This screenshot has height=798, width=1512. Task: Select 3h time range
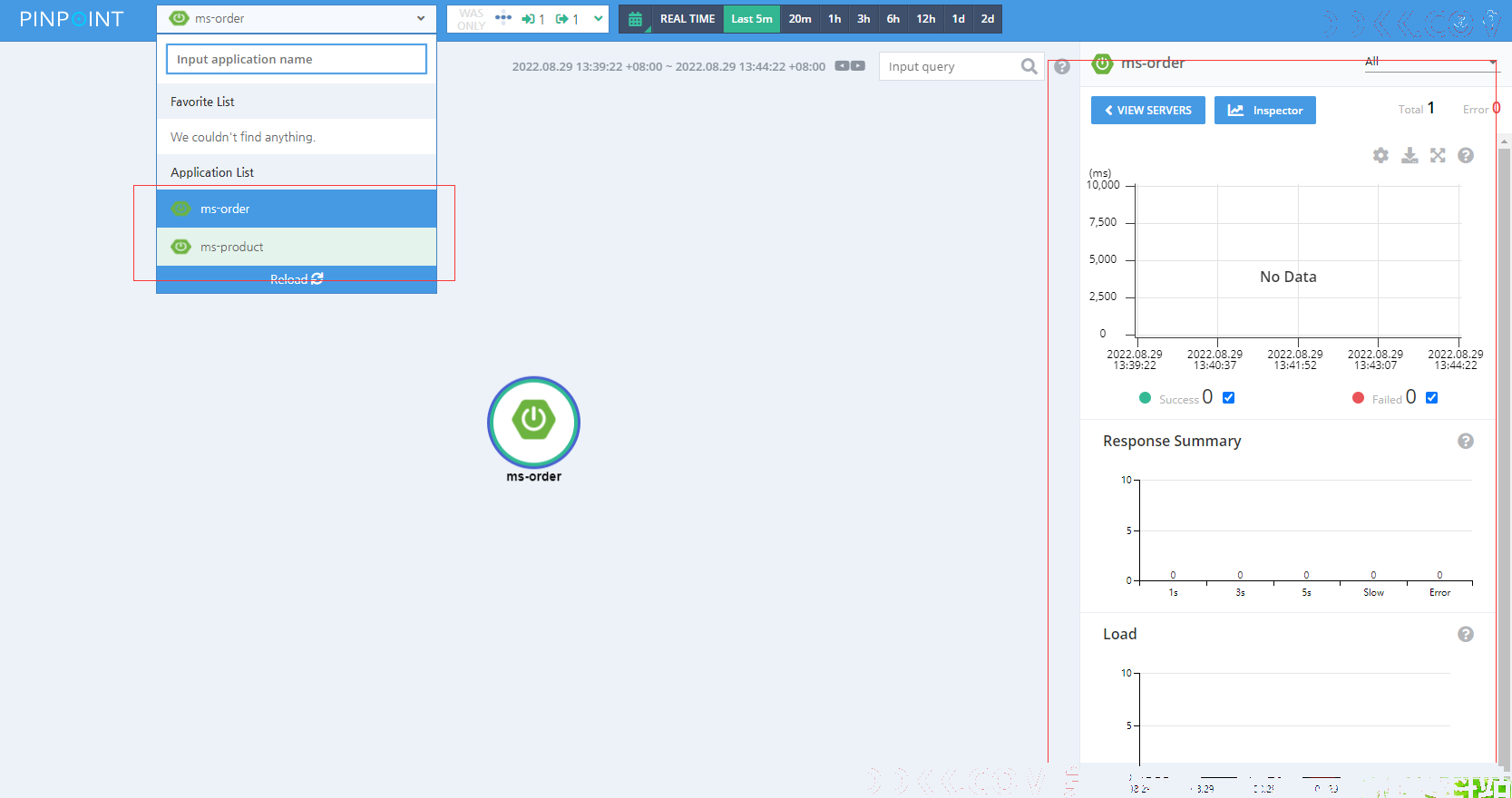(x=863, y=19)
